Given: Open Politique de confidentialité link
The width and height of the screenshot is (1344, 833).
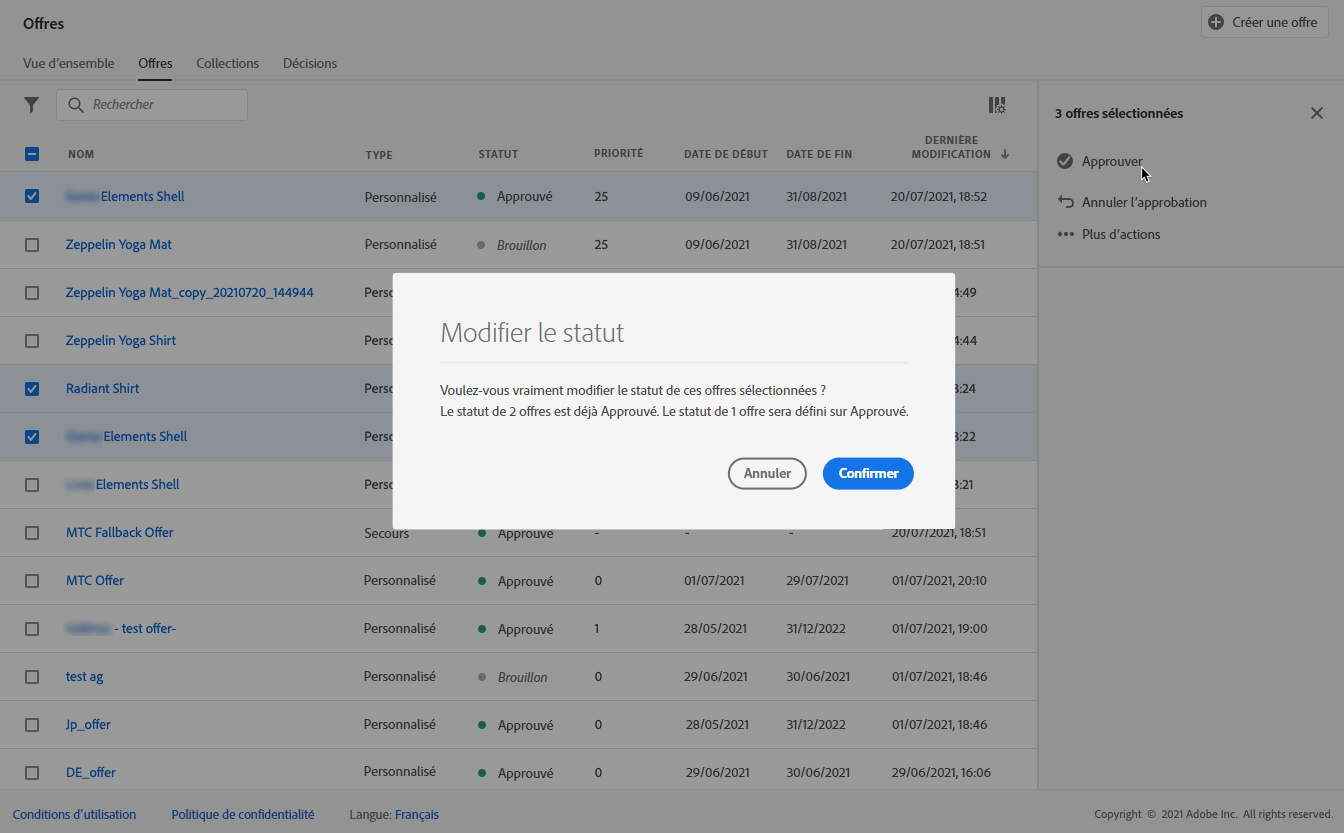Looking at the screenshot, I should [x=243, y=815].
